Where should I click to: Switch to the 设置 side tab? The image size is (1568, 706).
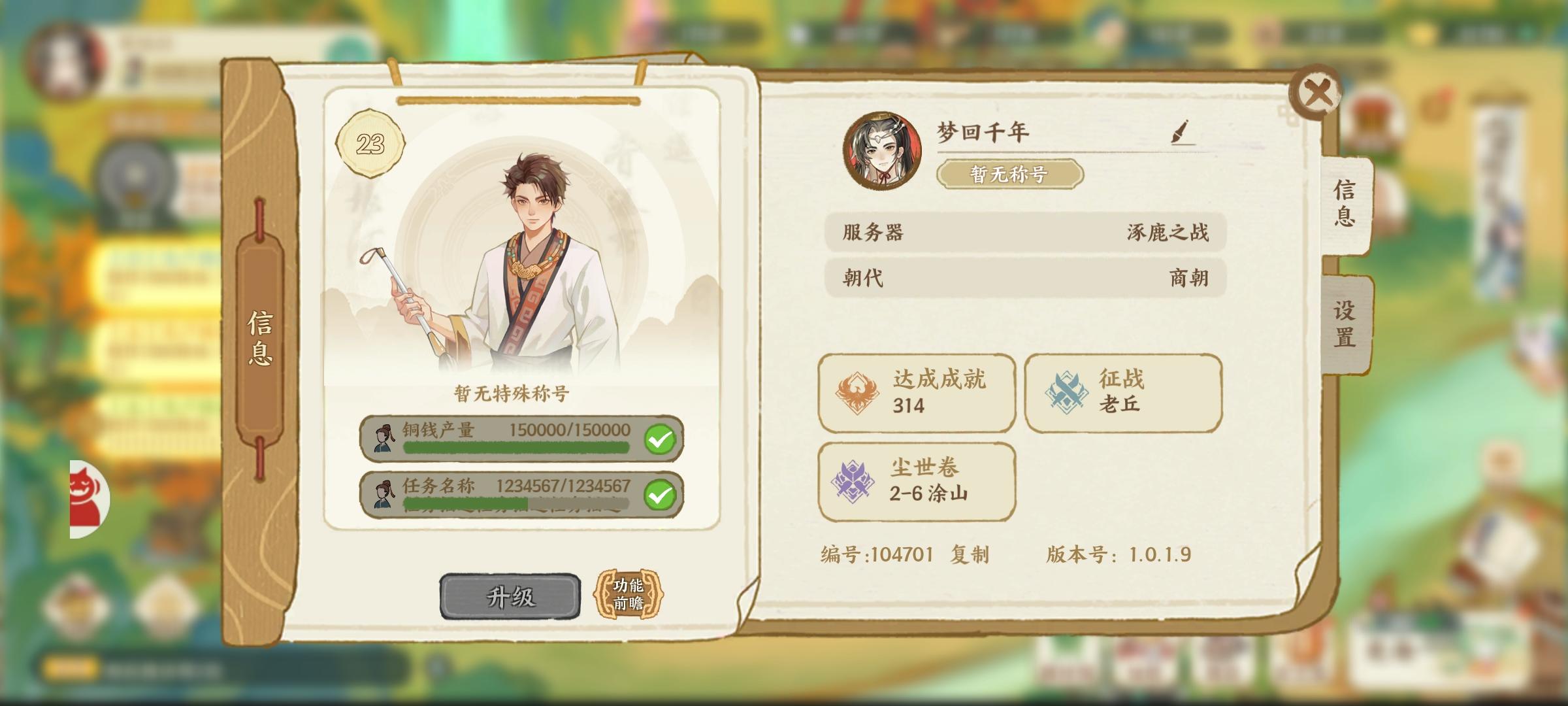(1345, 324)
